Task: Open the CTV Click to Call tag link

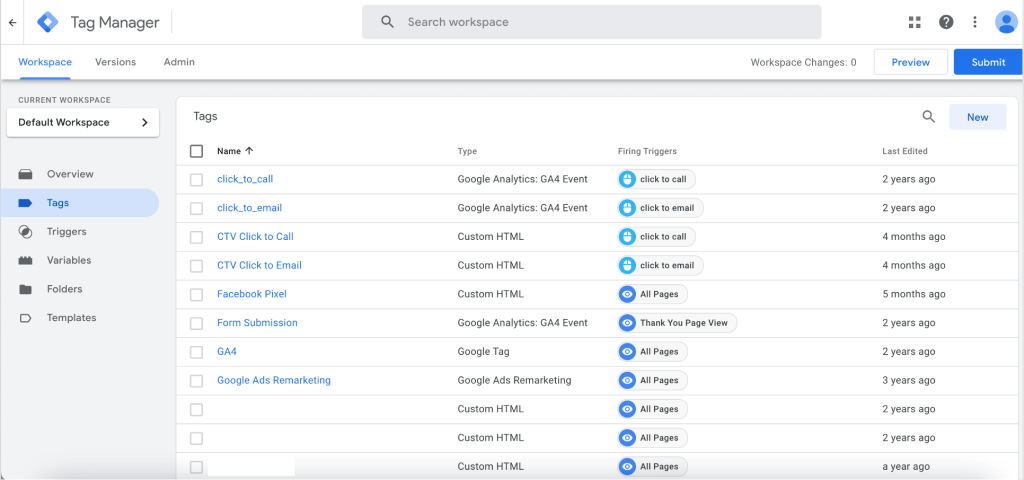Action: pyautogui.click(x=255, y=236)
